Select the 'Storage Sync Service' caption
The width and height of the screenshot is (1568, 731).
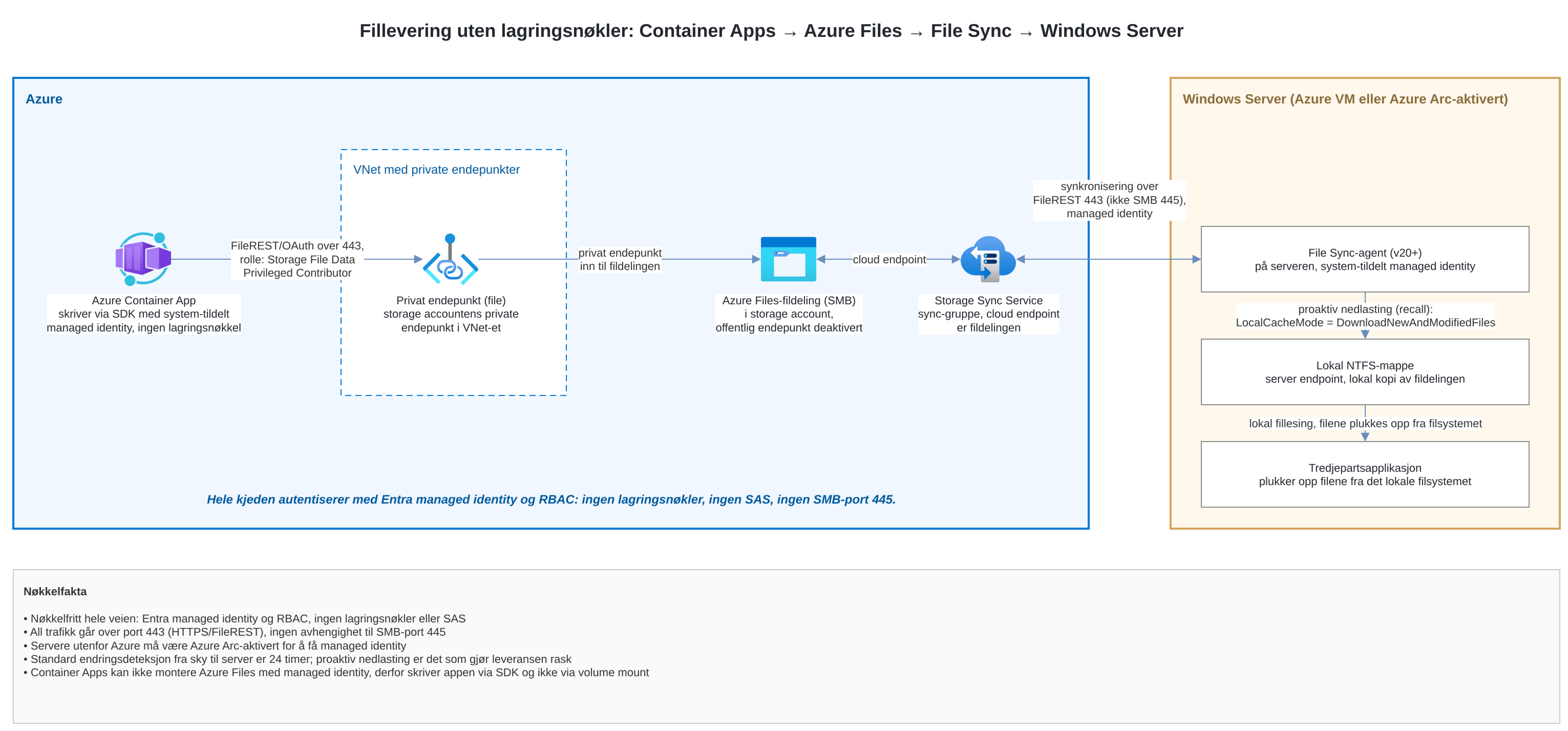(x=988, y=314)
